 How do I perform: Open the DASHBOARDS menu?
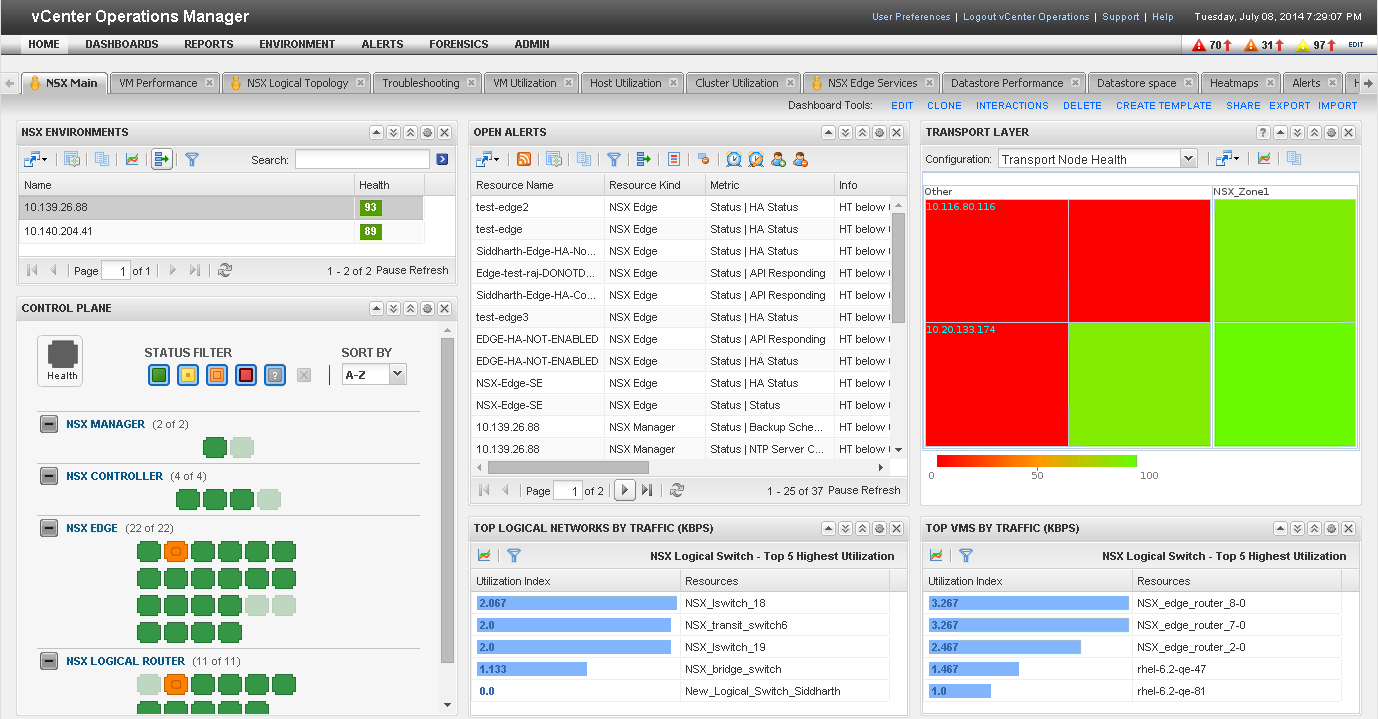coord(121,44)
